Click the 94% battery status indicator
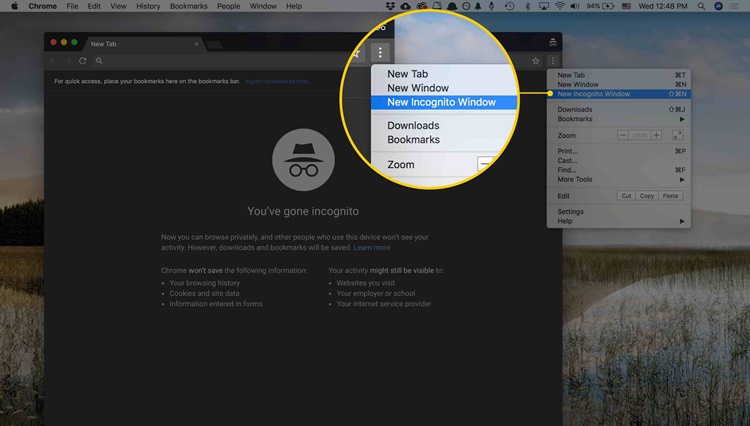The height and width of the screenshot is (426, 750). tap(600, 6)
